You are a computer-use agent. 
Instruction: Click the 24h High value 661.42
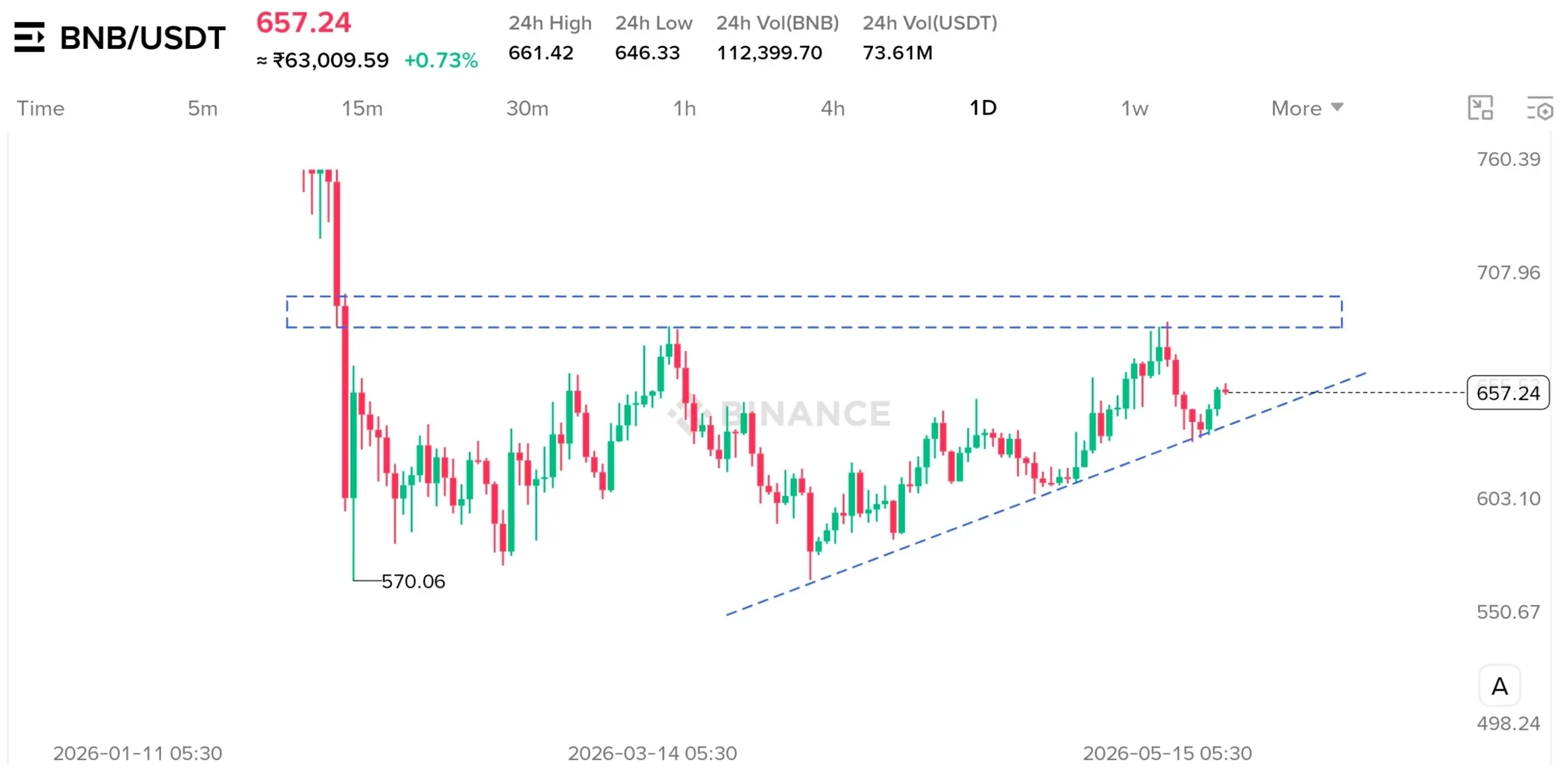coord(541,52)
